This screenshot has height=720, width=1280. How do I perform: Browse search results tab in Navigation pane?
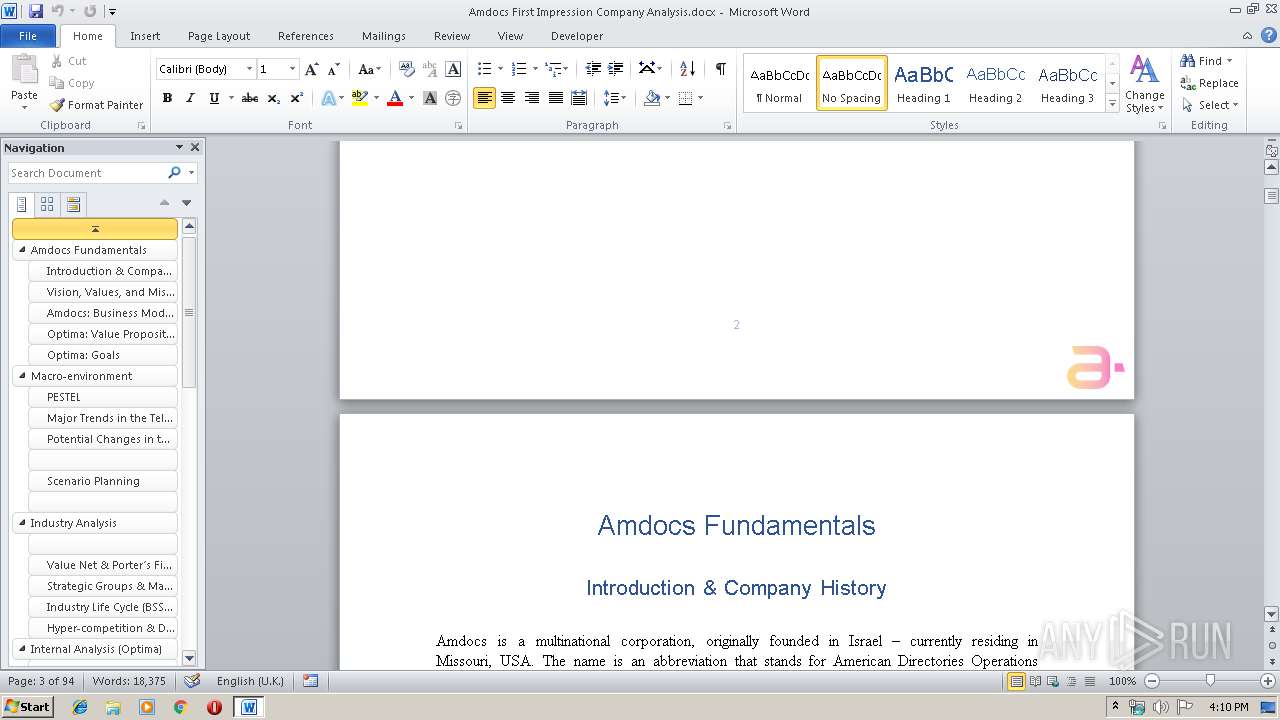coord(73,204)
